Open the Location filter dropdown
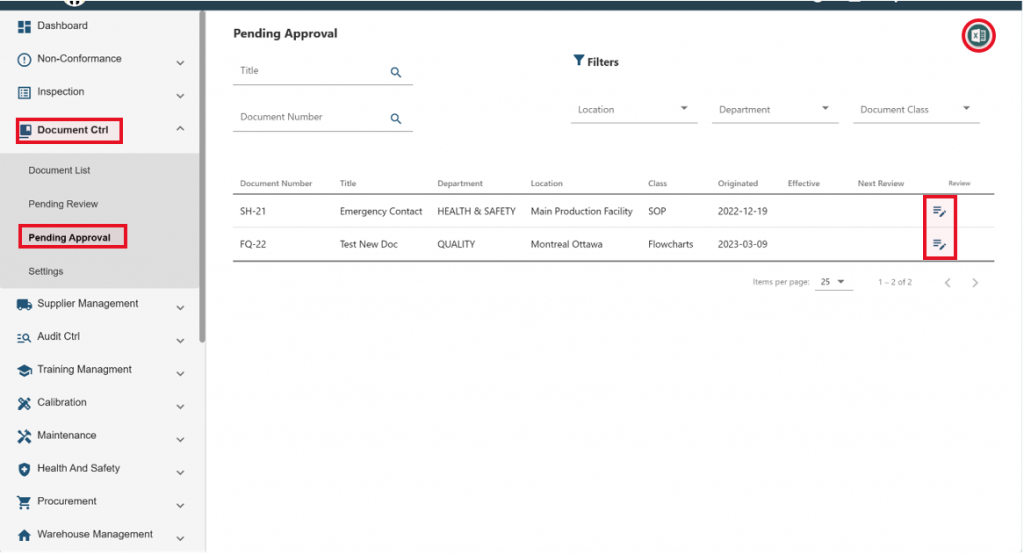The image size is (1024, 555). click(684, 109)
